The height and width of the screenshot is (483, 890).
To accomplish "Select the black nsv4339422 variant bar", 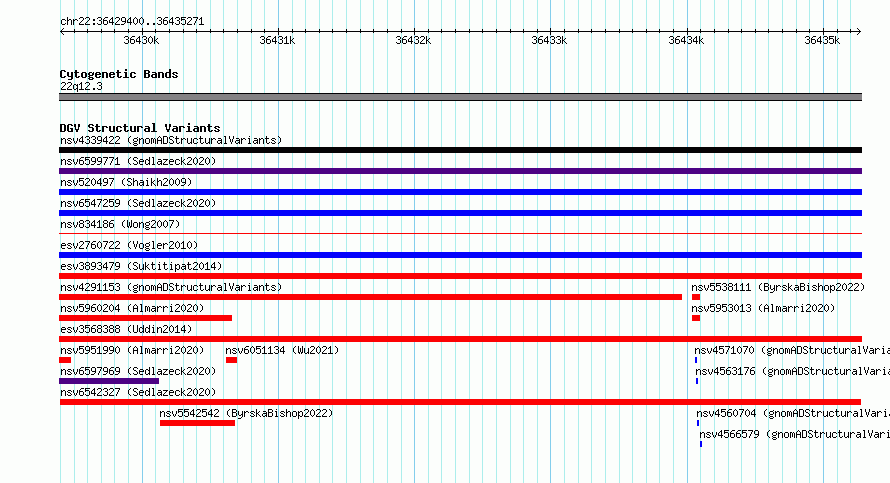I will coord(460,150).
